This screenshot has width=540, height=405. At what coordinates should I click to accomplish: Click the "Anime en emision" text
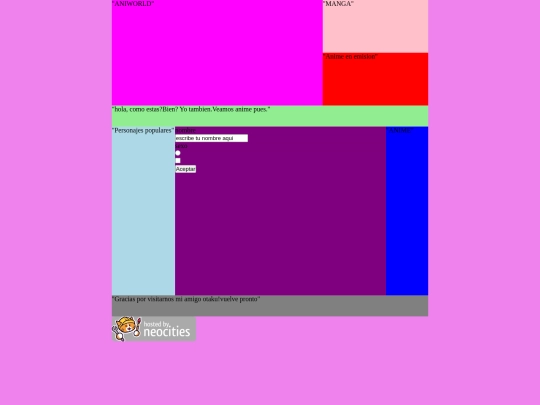(350, 56)
